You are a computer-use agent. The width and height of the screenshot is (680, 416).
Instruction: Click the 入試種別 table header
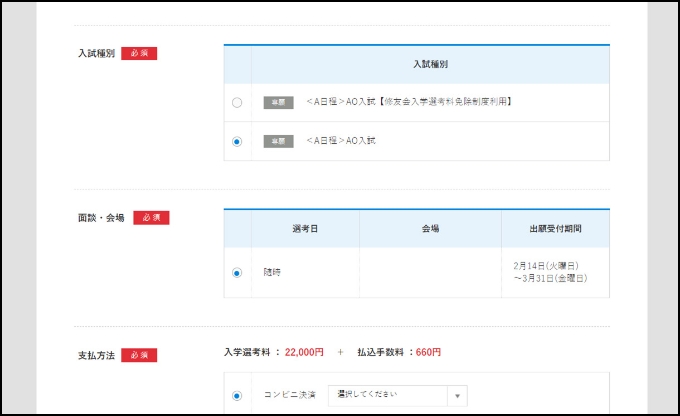tap(430, 64)
